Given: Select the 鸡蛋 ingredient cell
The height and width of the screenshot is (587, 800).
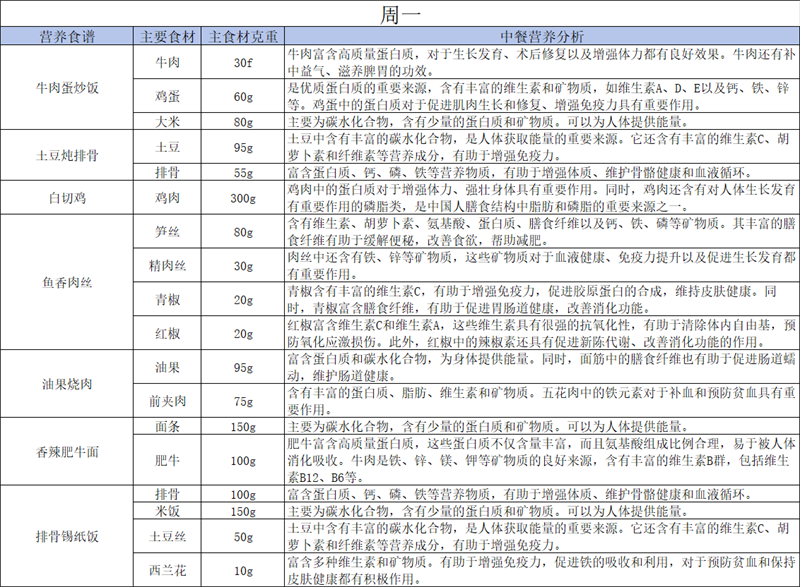Looking at the screenshot, I should (x=168, y=96).
